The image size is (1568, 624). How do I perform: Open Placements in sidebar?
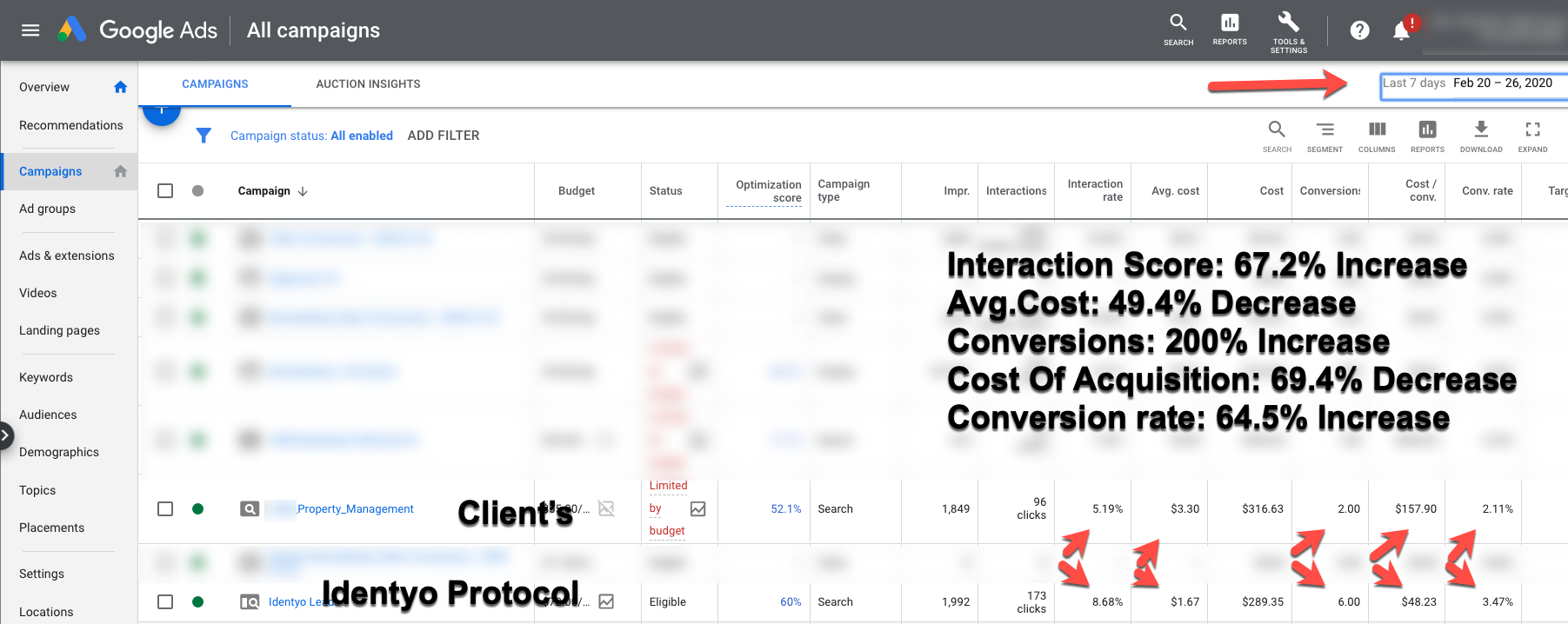52,528
